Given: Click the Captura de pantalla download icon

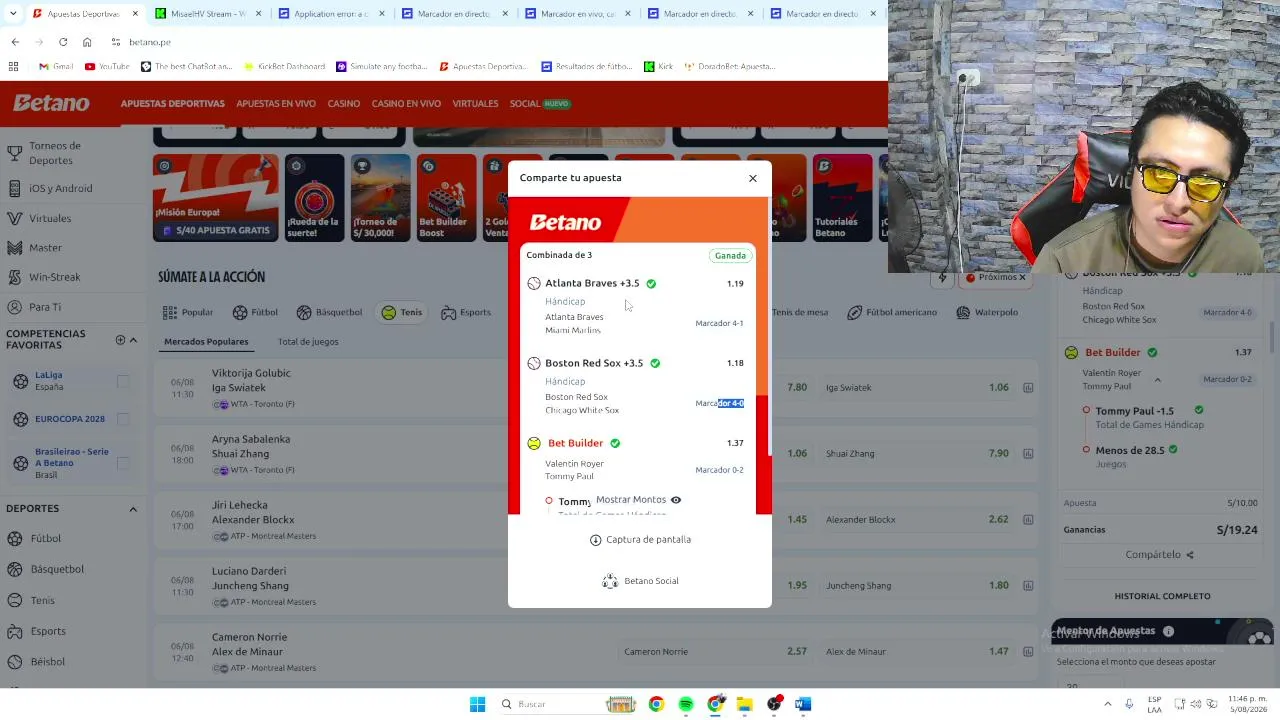Looking at the screenshot, I should pyautogui.click(x=596, y=540).
